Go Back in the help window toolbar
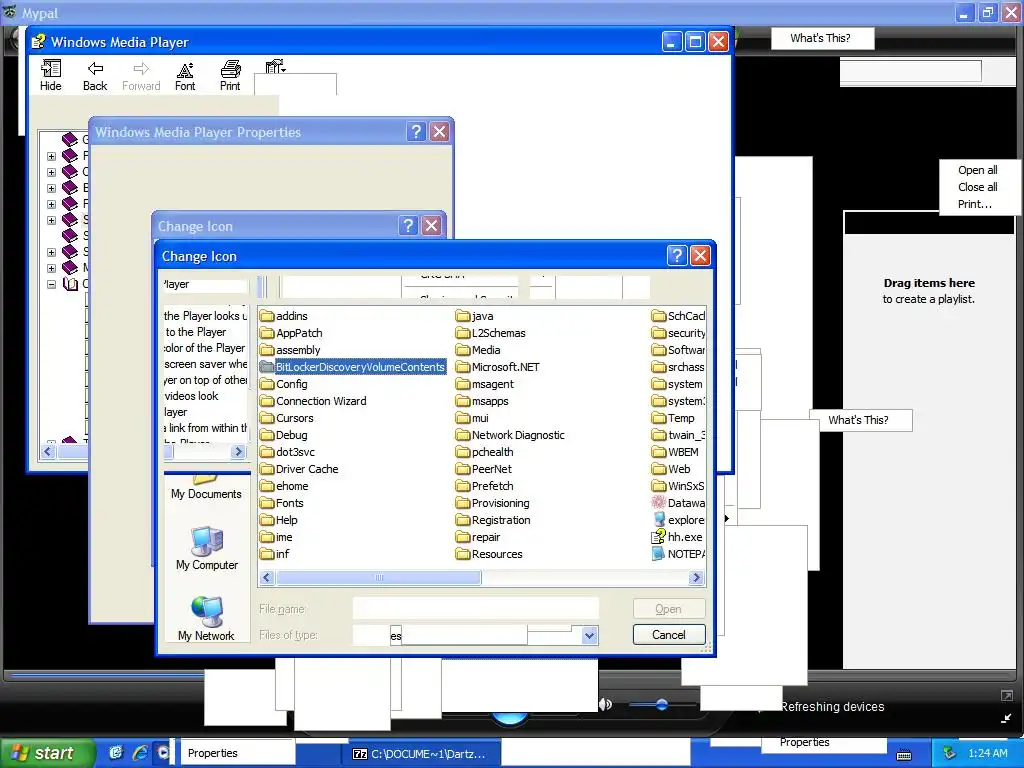 pyautogui.click(x=95, y=75)
